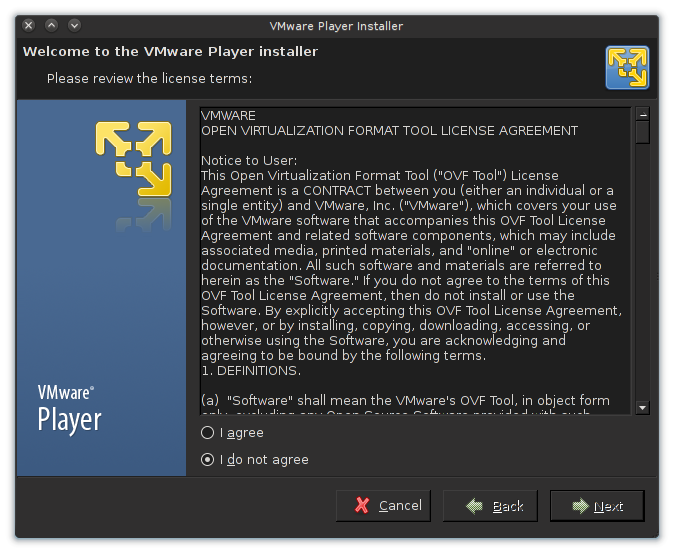Viewport: 674px width, 553px height.
Task: Click the Cancel button
Action: (x=383, y=506)
